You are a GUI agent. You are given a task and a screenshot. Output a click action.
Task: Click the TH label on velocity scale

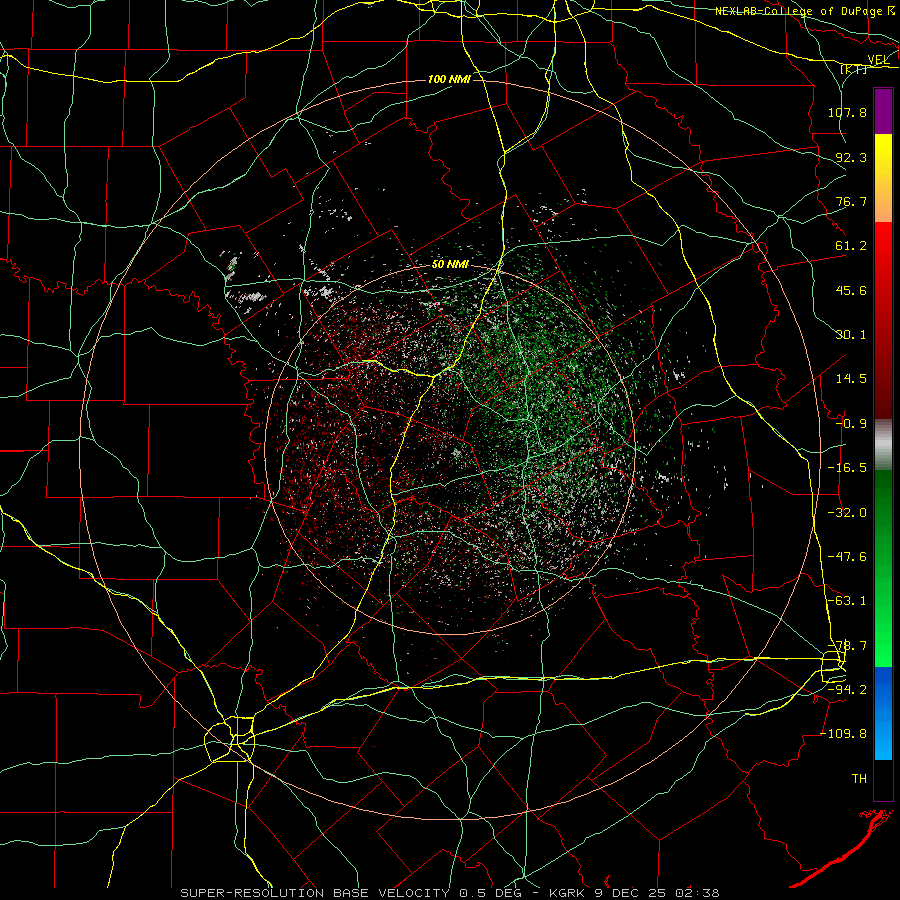coord(859,779)
